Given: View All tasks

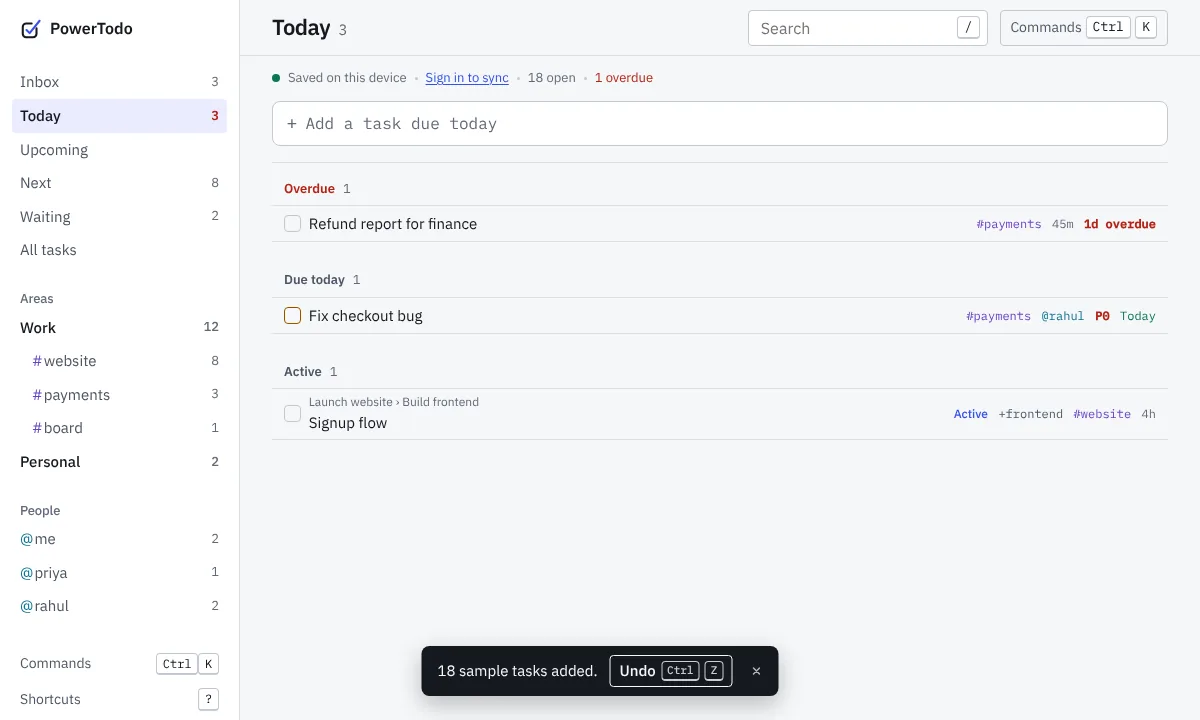Looking at the screenshot, I should [119, 250].
